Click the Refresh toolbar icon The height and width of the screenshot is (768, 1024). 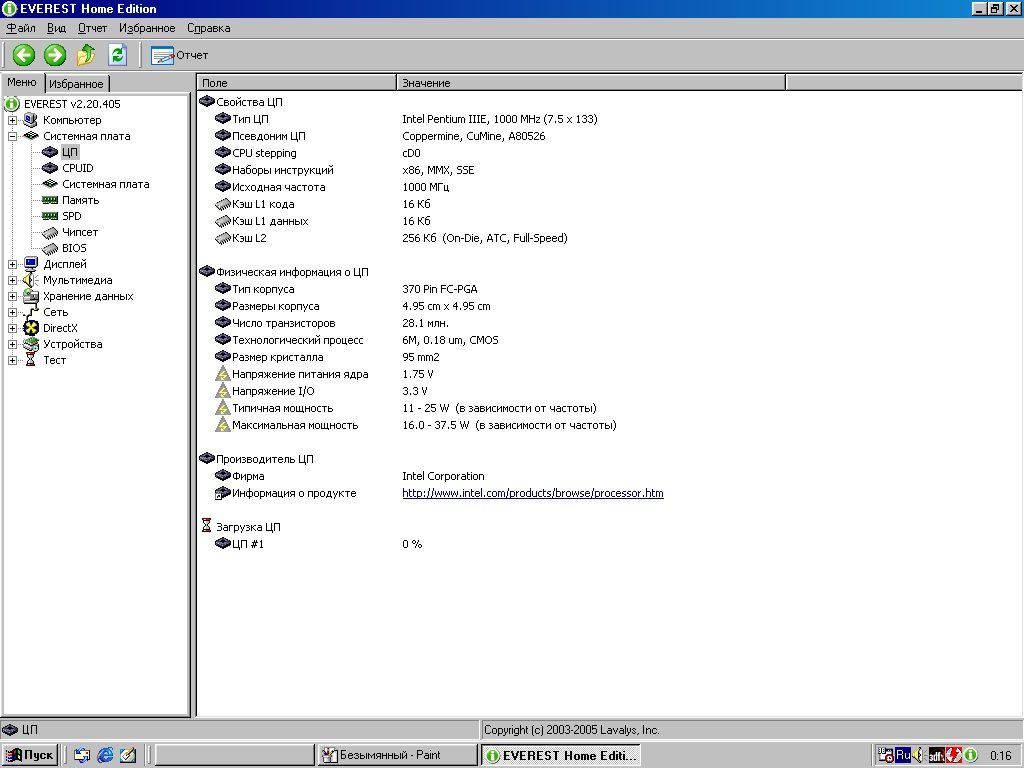[118, 55]
